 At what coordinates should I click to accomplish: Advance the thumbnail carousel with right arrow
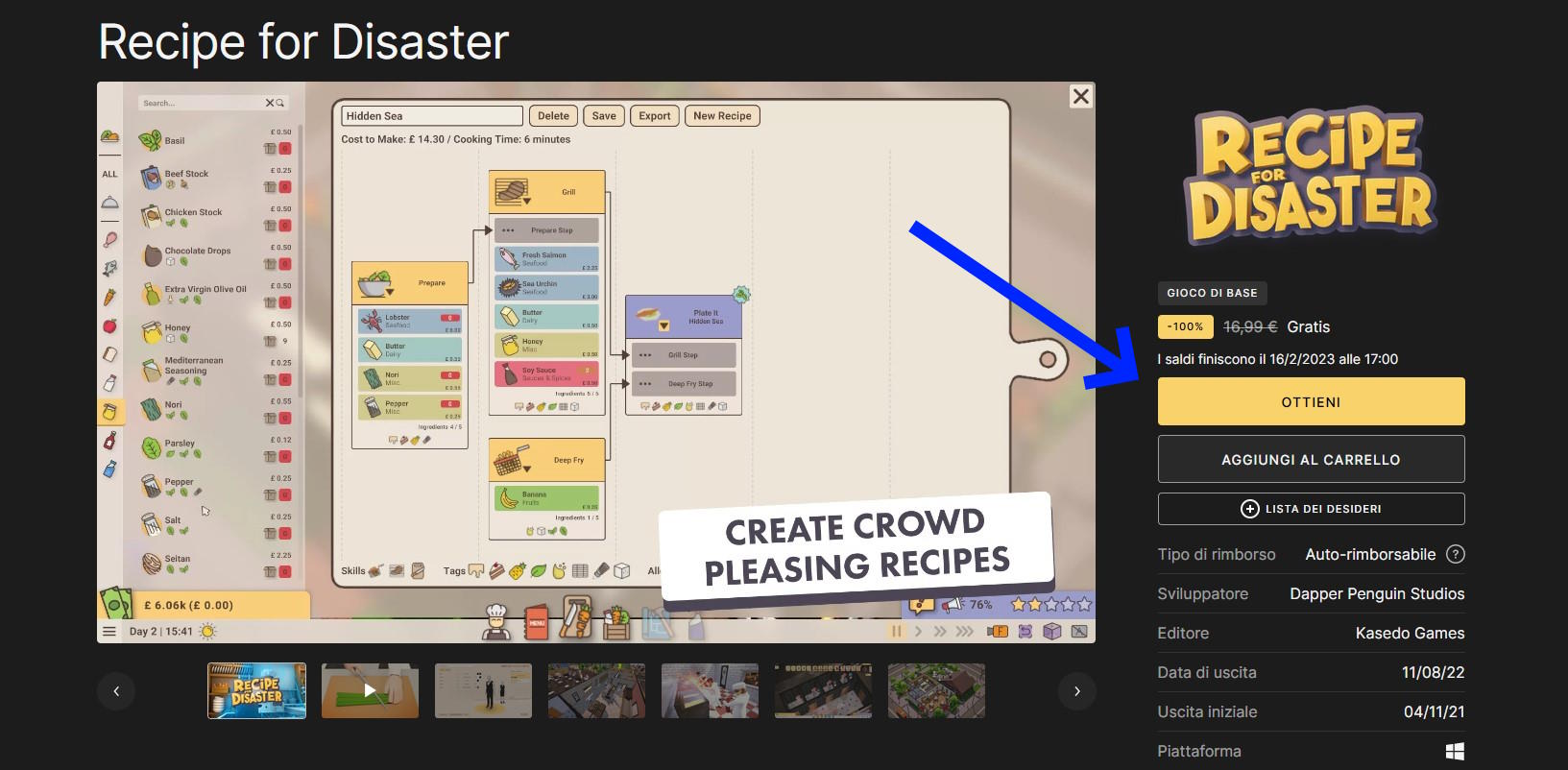(x=1076, y=691)
